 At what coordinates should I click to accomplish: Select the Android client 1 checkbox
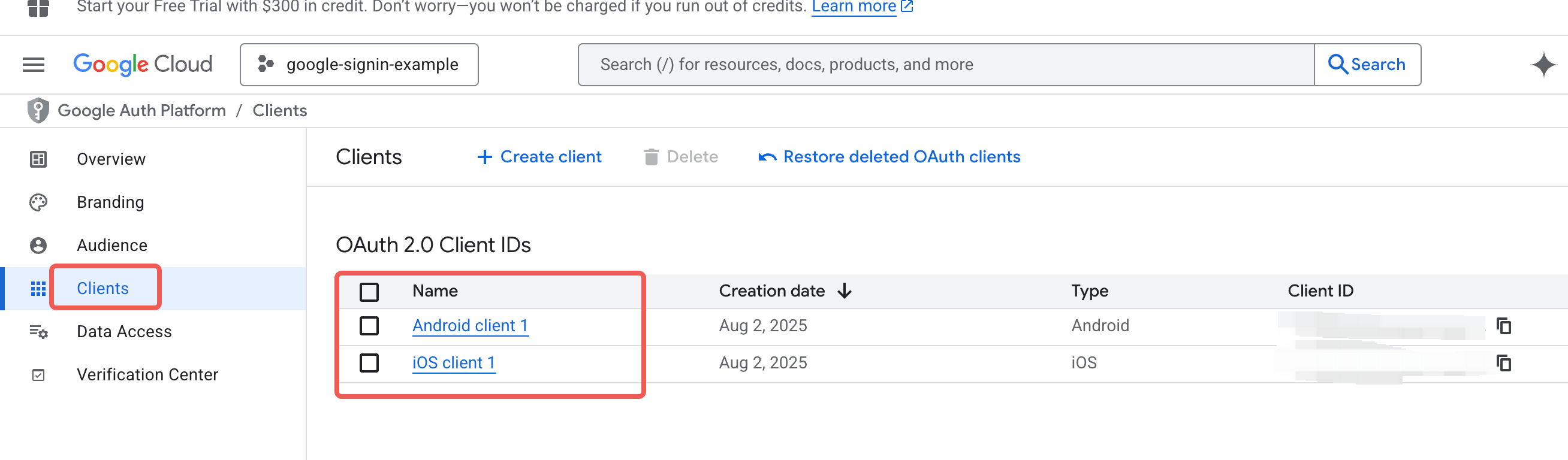[369, 326]
